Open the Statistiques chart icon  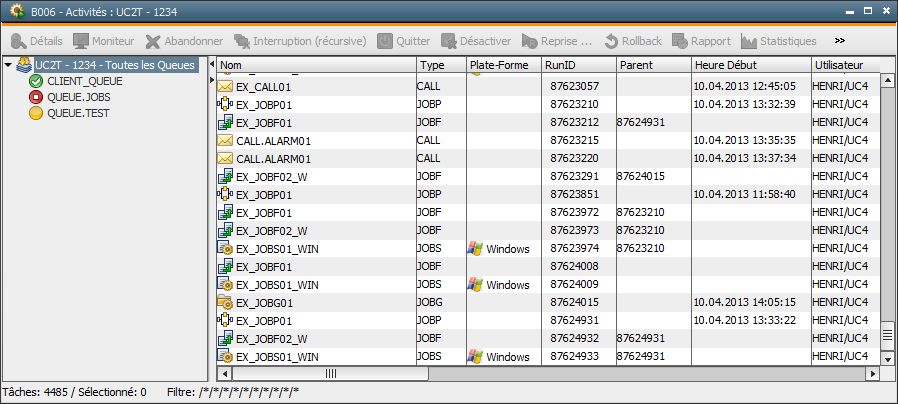749,41
